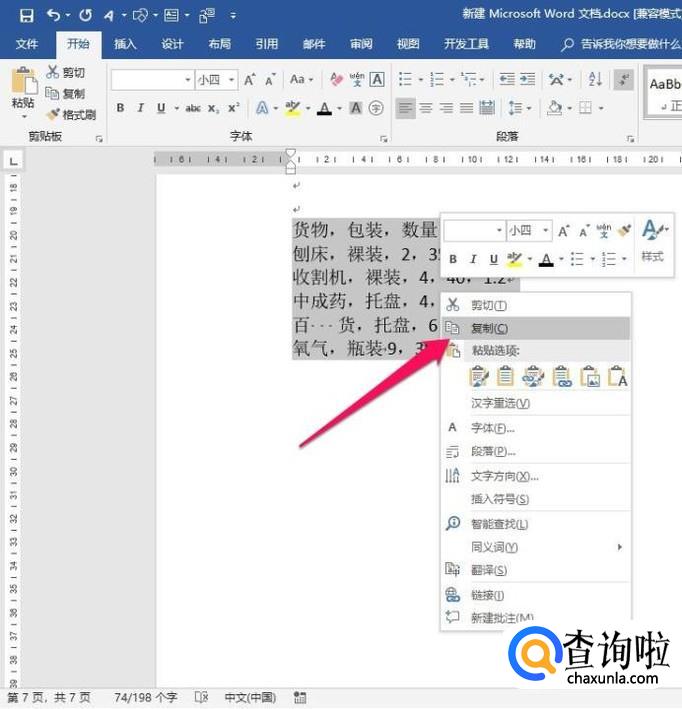Click 翻译(S) in the context menu
682x709 pixels.
point(535,570)
